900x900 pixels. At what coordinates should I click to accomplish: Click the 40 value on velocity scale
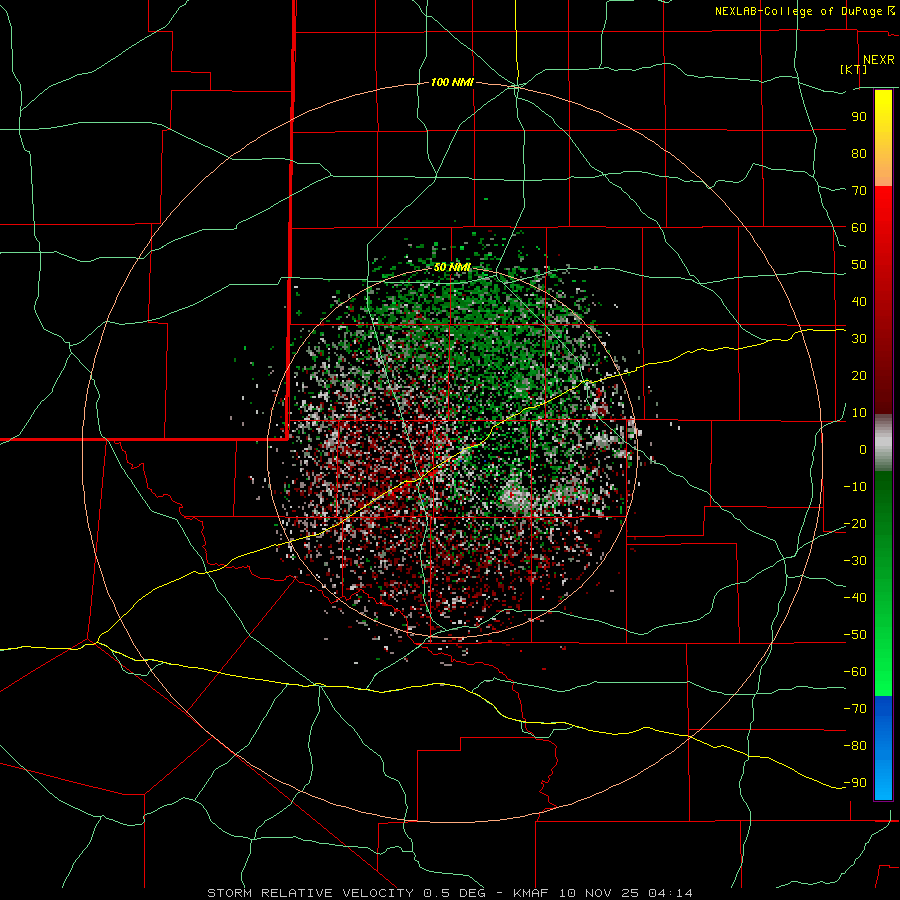click(x=859, y=301)
